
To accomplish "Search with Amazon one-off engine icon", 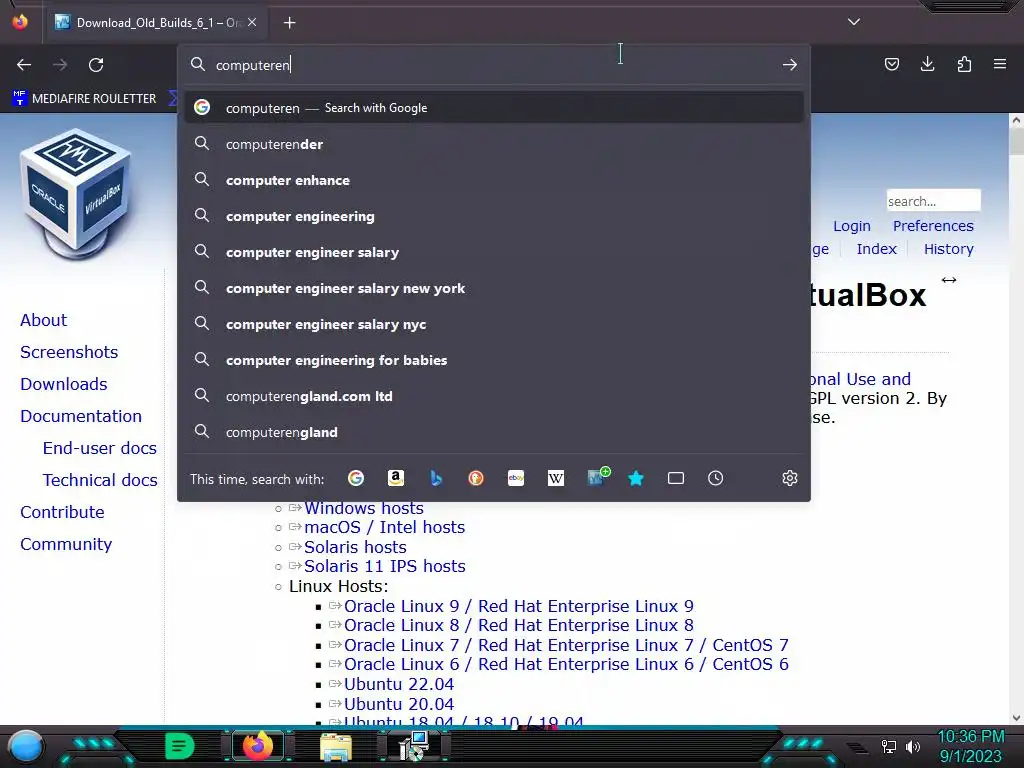I will [x=396, y=479].
